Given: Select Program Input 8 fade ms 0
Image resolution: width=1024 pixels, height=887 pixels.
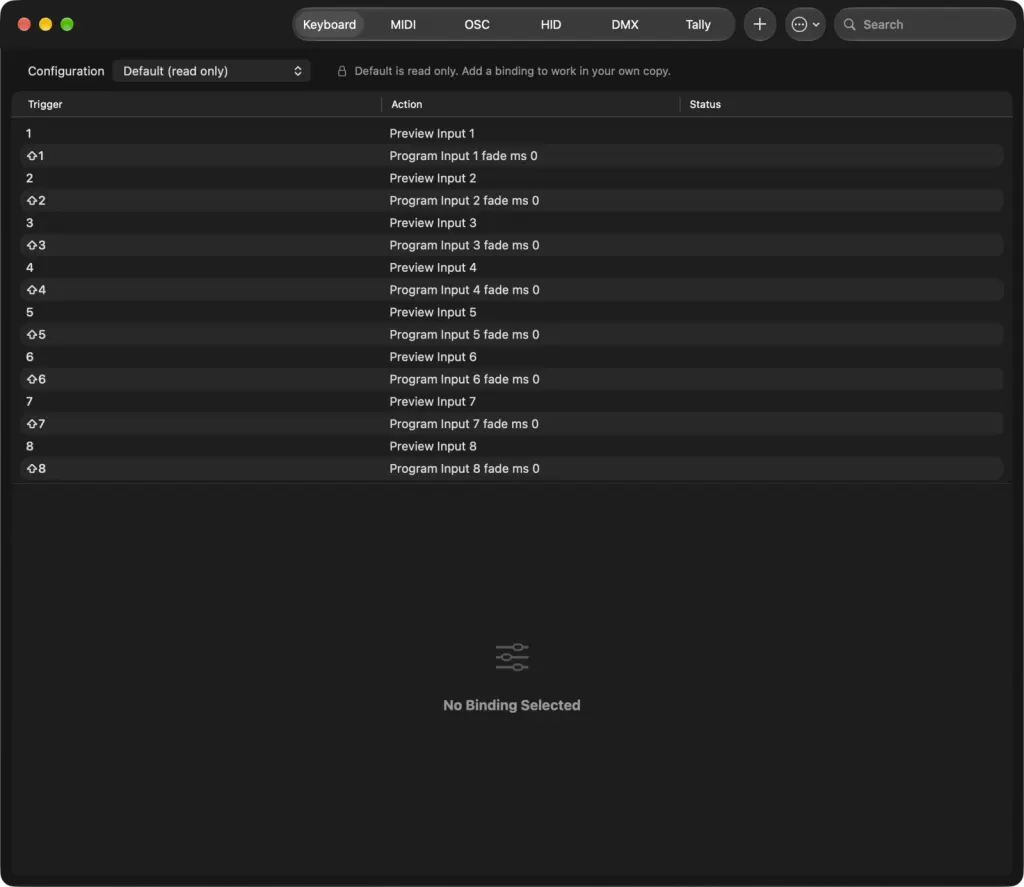Looking at the screenshot, I should (511, 468).
